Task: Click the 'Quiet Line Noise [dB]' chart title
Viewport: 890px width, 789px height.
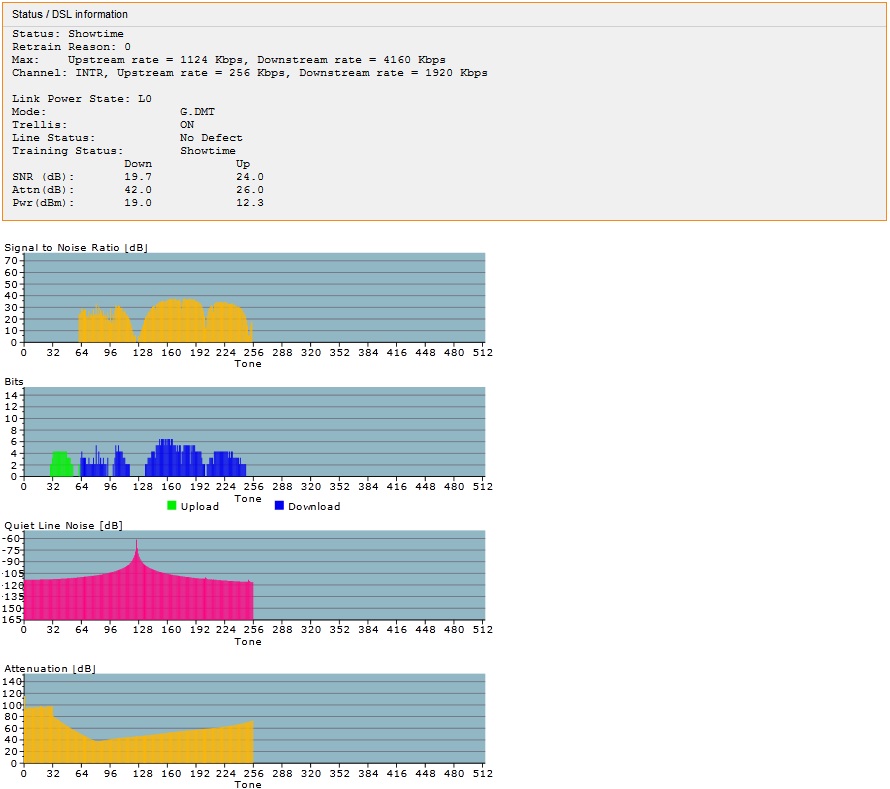Action: 63,525
